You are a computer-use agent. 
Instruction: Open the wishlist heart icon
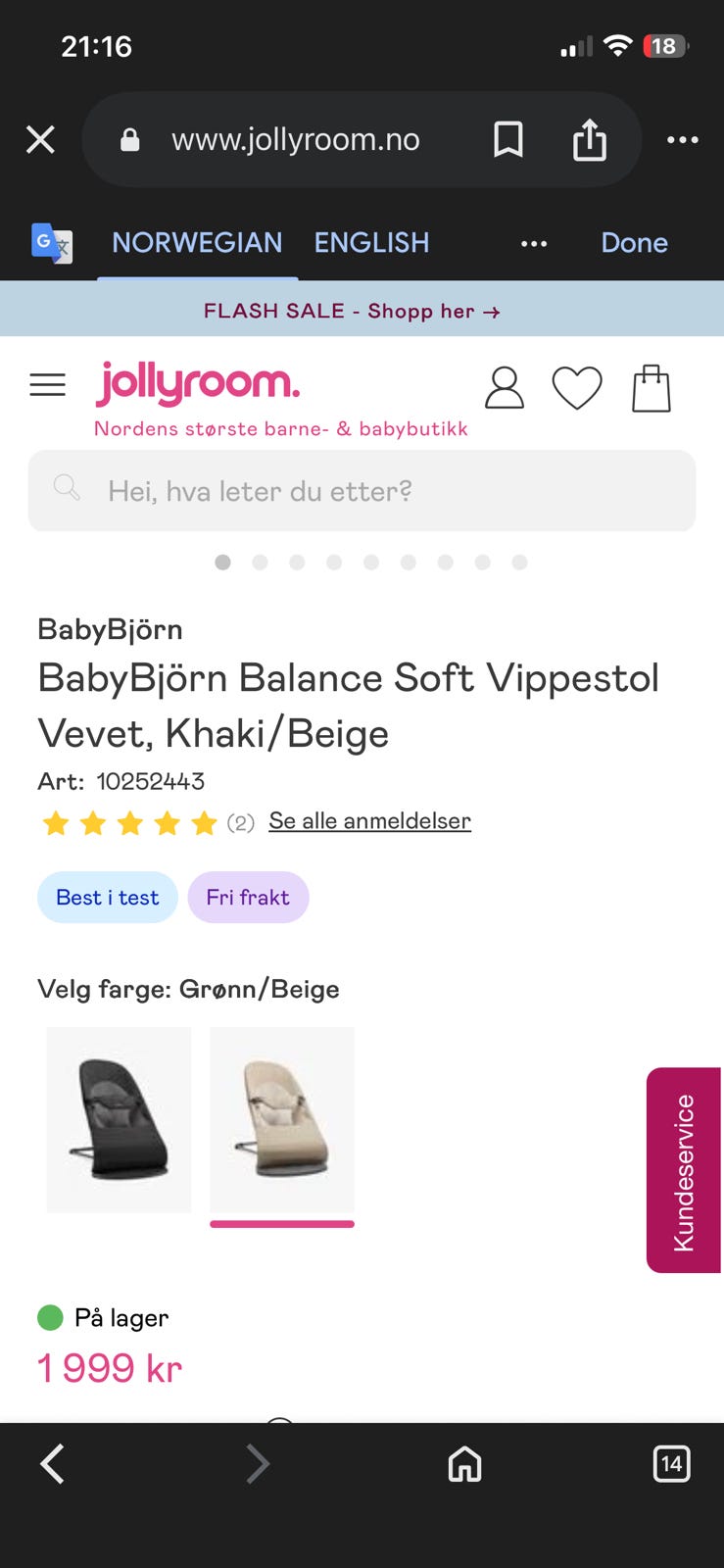577,388
